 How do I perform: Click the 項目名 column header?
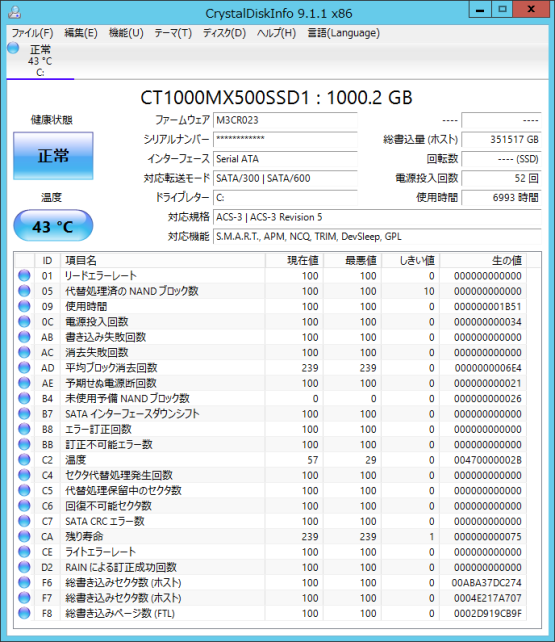(x=163, y=260)
